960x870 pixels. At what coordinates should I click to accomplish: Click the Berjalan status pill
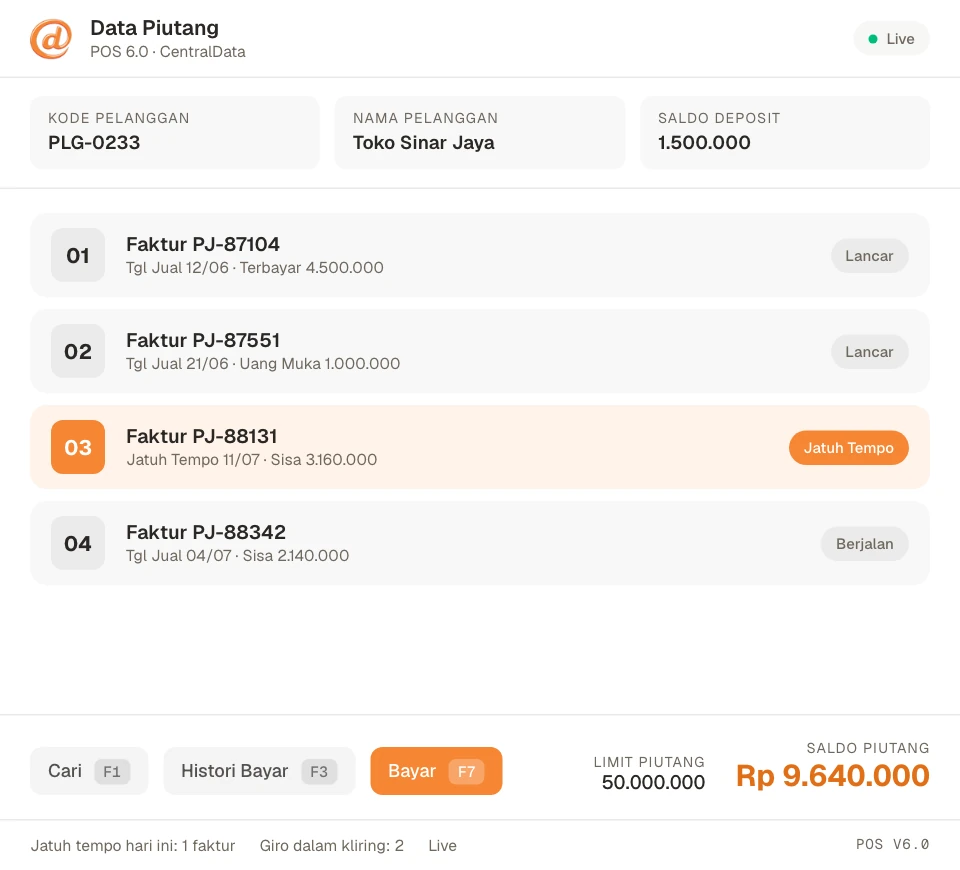click(864, 544)
